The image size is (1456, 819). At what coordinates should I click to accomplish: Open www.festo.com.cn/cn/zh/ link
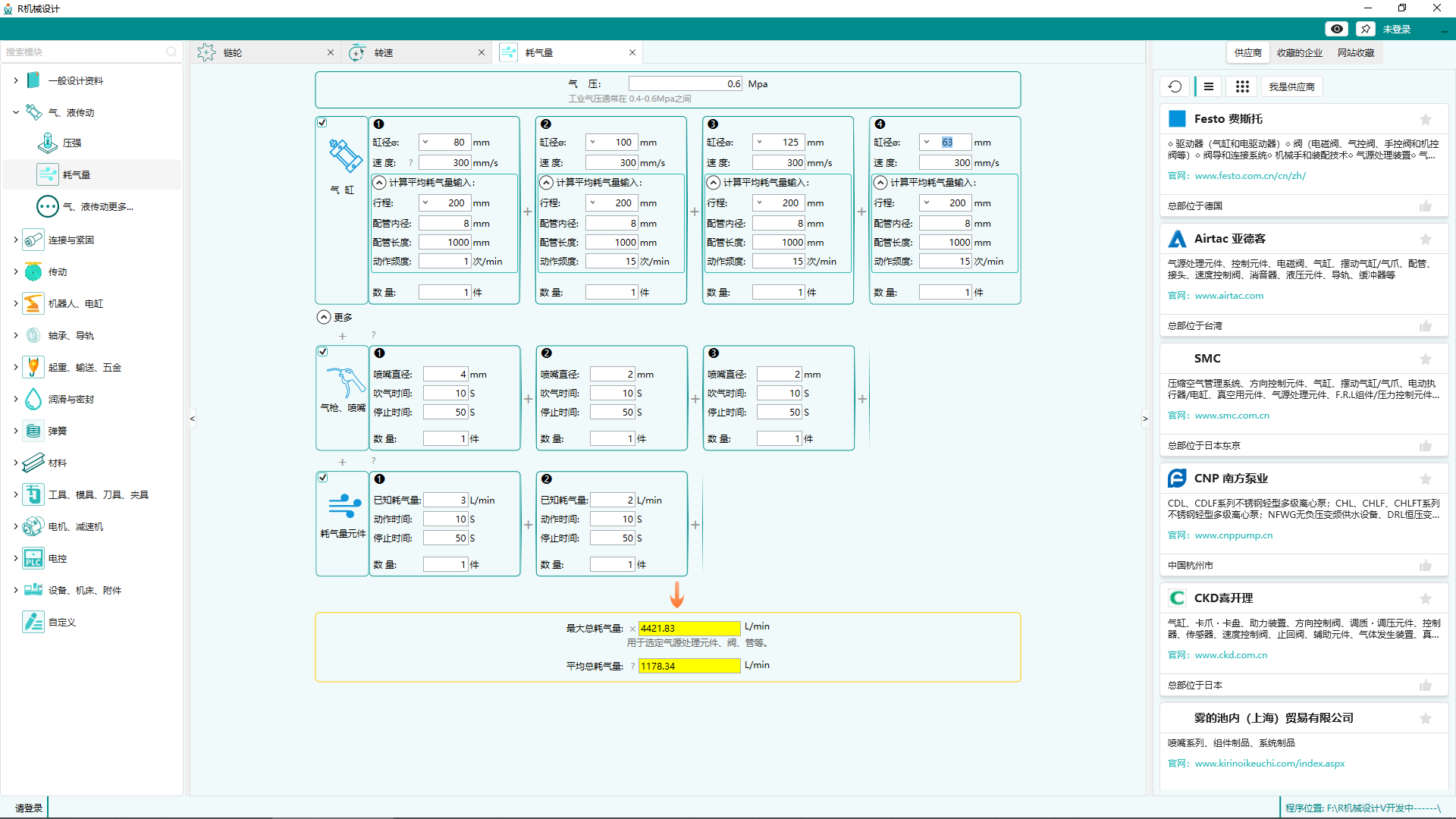[x=1250, y=176]
